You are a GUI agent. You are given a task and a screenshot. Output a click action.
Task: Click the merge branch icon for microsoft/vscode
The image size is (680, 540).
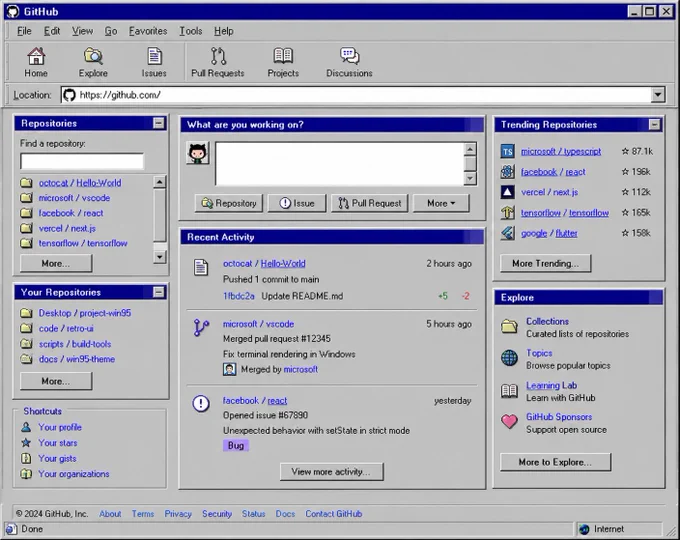coord(201,328)
